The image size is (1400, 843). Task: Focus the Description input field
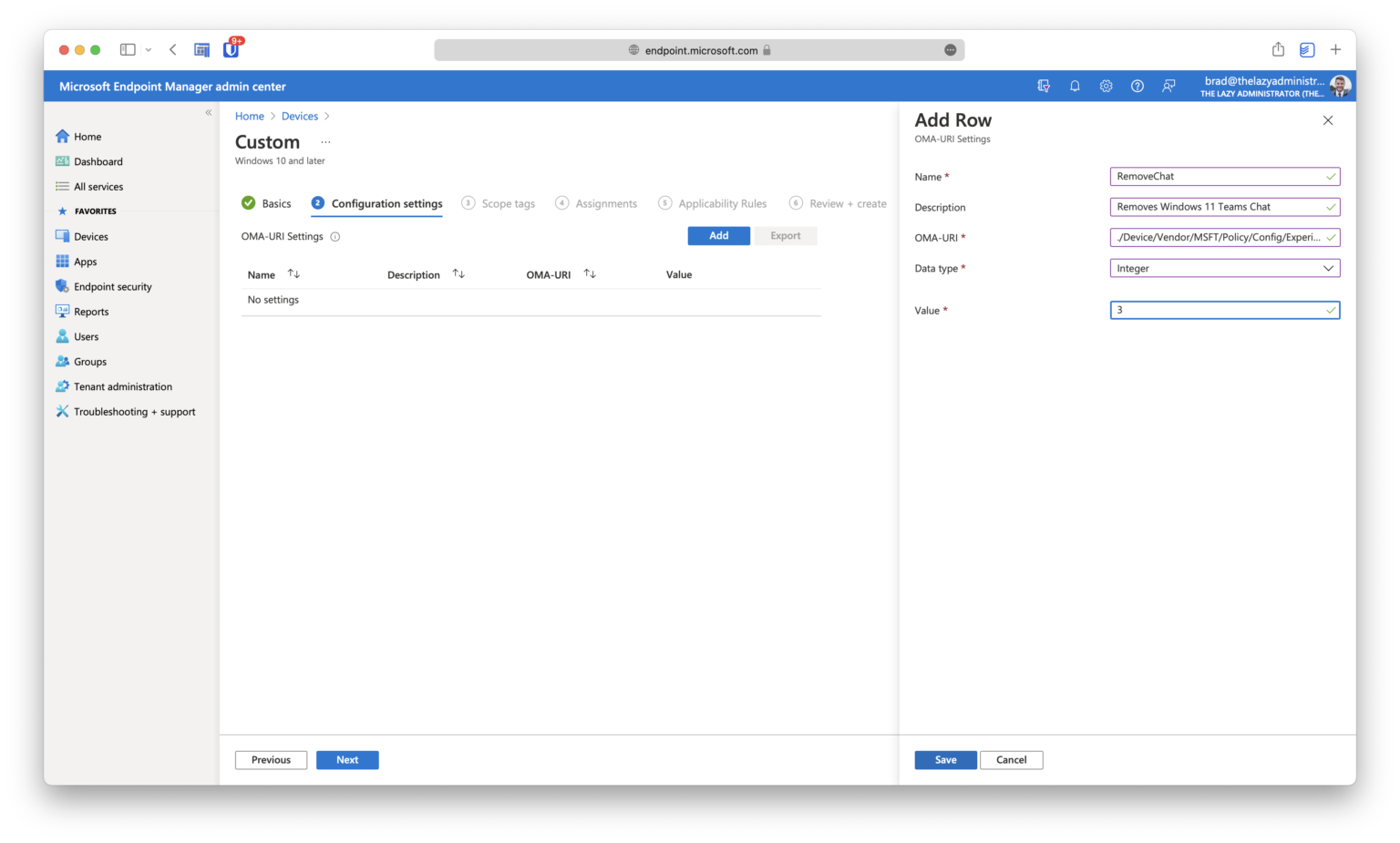tap(1225, 207)
